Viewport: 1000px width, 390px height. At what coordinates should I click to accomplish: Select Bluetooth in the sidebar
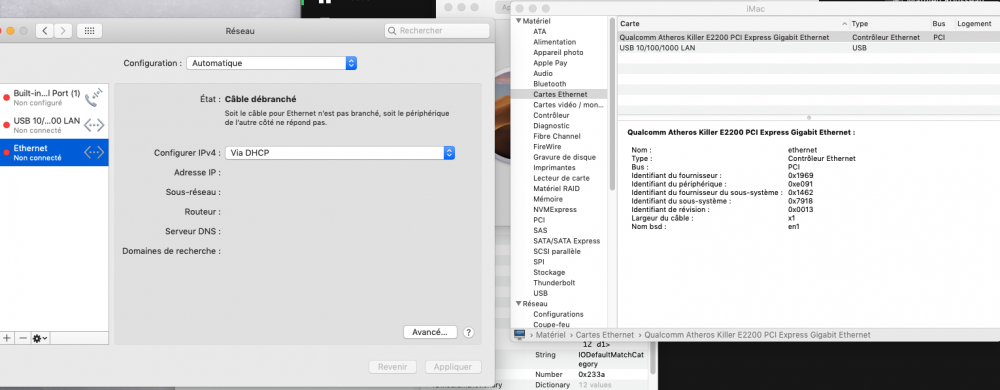[x=549, y=84]
